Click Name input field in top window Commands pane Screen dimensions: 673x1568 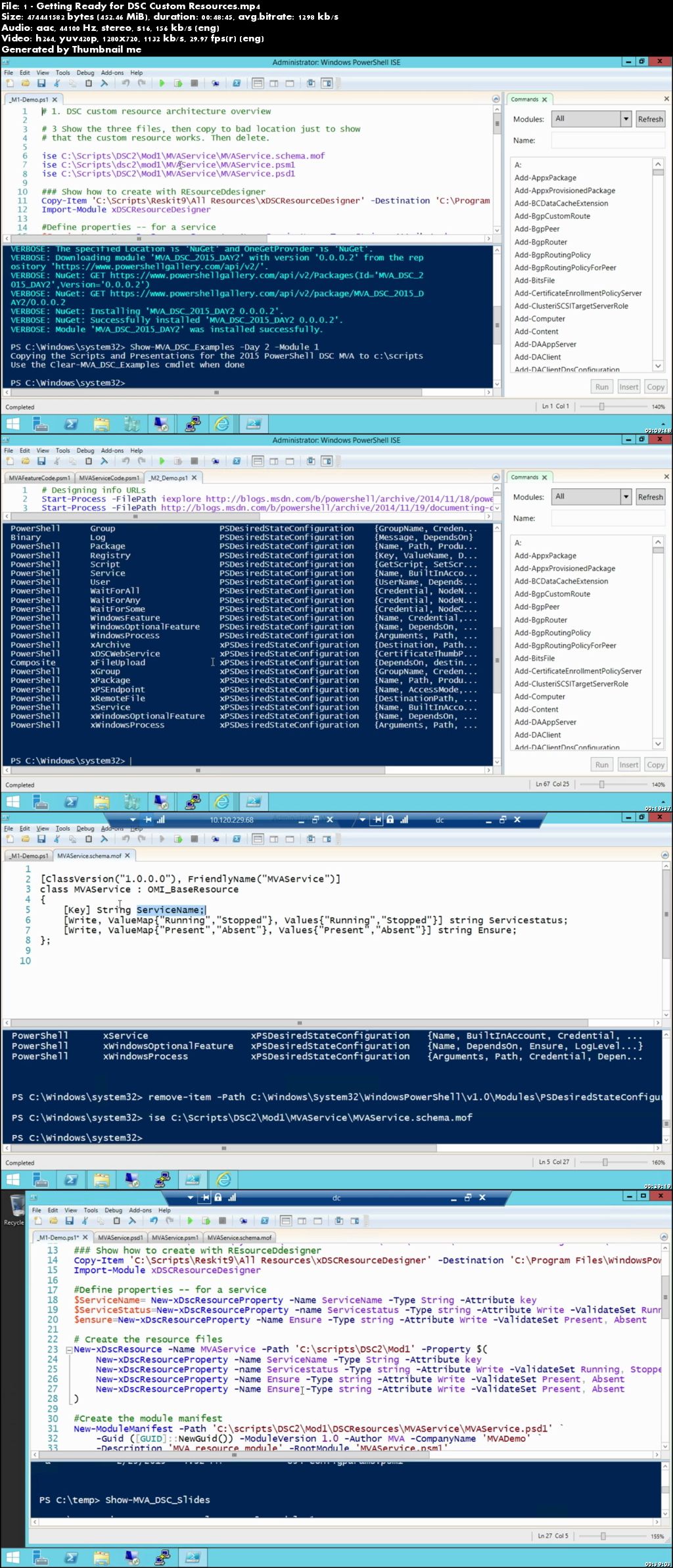608,140
